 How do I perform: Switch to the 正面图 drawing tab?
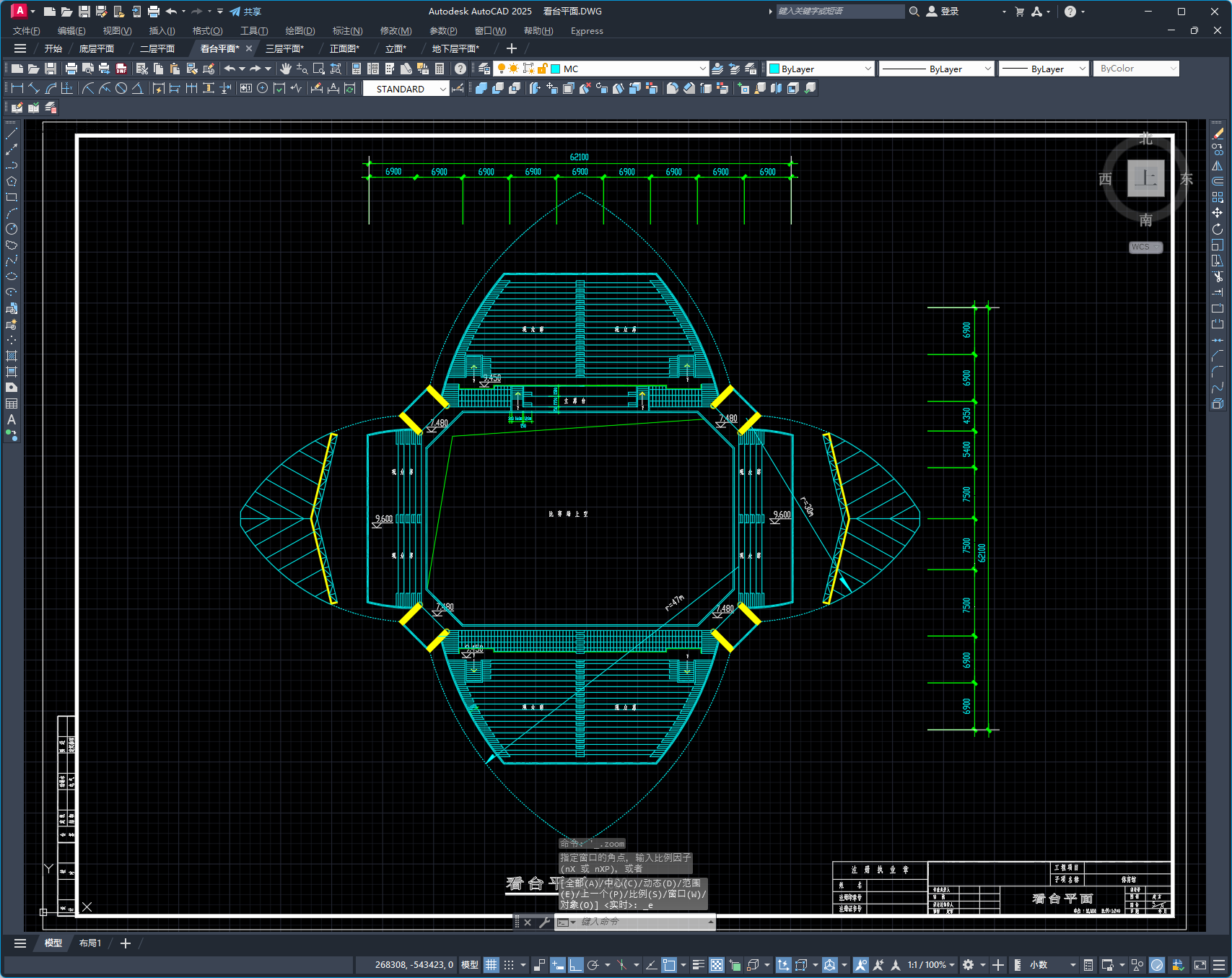pyautogui.click(x=344, y=48)
